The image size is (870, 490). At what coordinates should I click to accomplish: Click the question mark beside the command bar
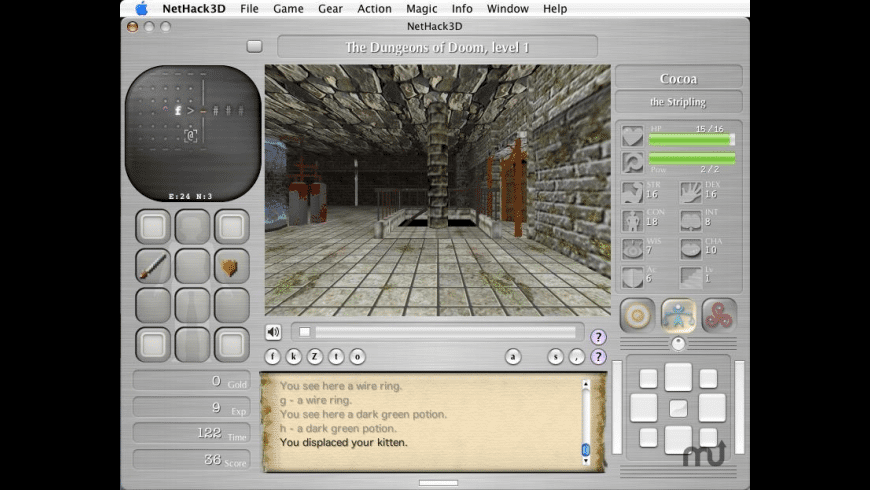(598, 337)
